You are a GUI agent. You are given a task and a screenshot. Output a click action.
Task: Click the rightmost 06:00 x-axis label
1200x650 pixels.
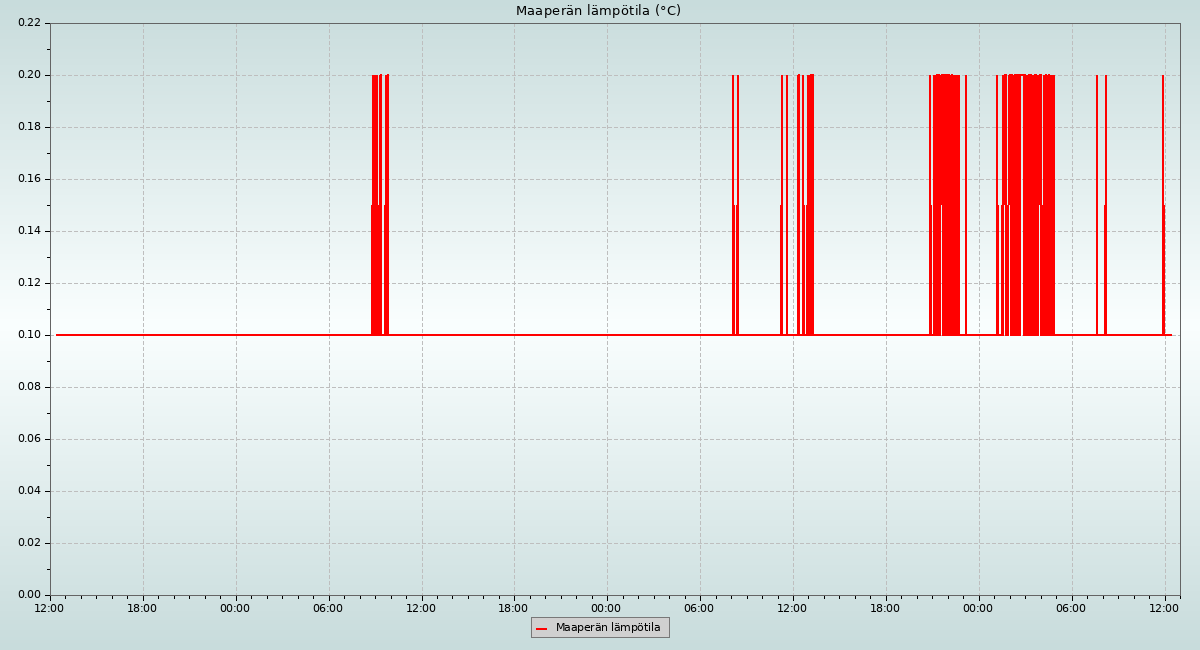(1072, 608)
